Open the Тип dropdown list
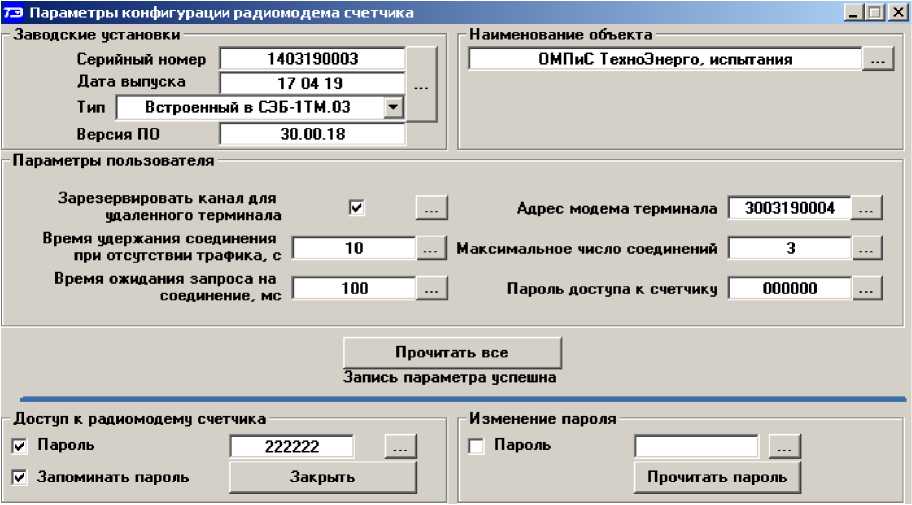The image size is (912, 505). tap(394, 108)
